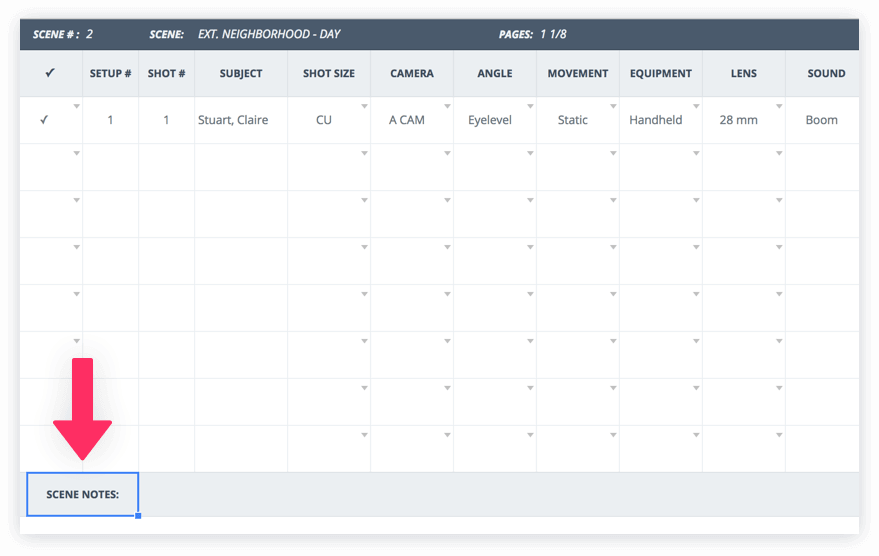Viewport: 879px width, 556px height.
Task: Click the 'EXT. NEIGHBORHOOD - DAY' scene title
Action: coord(269,34)
